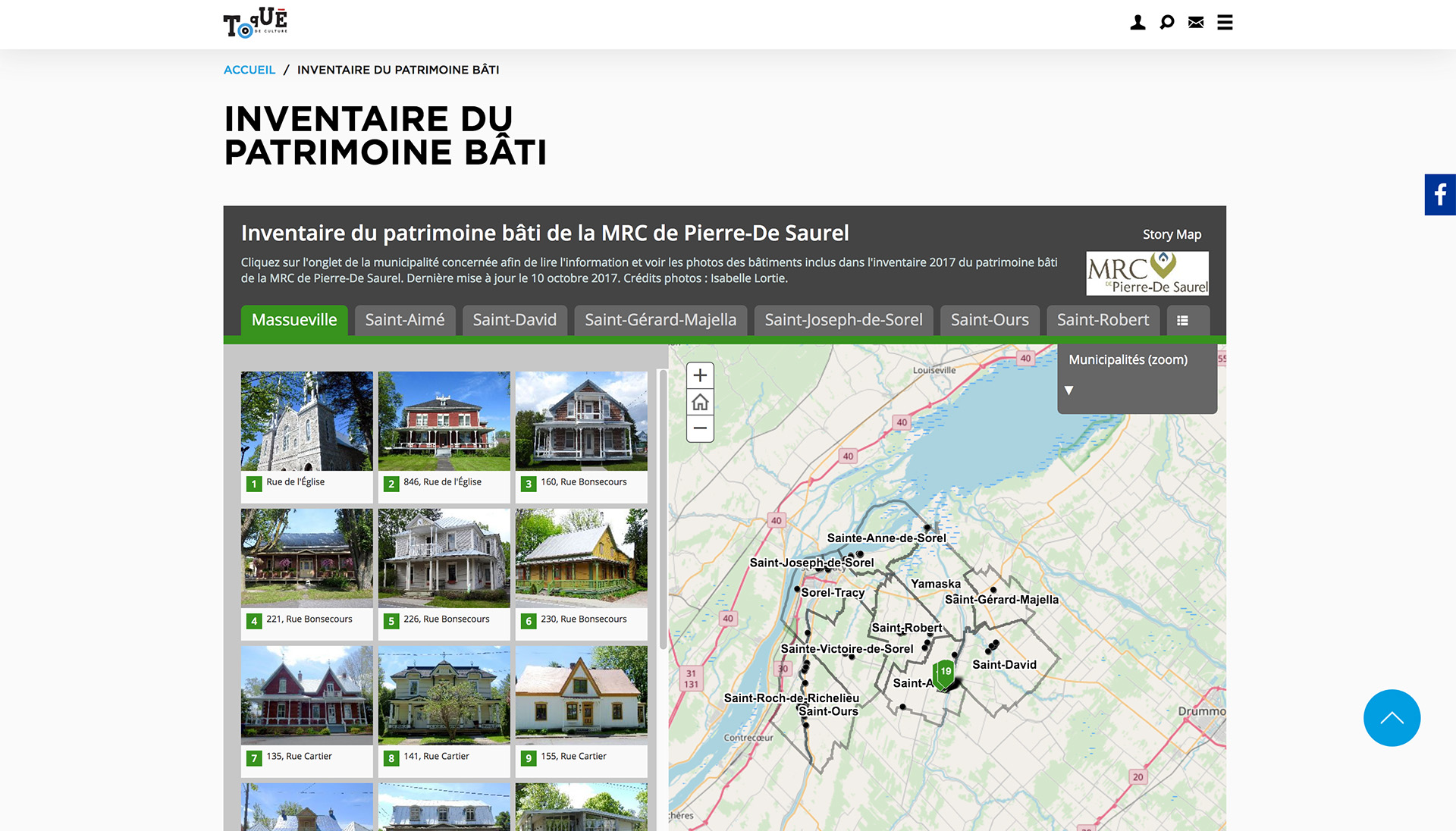Open the hamburger menu icon
The width and height of the screenshot is (1456, 831).
pos(1225,23)
